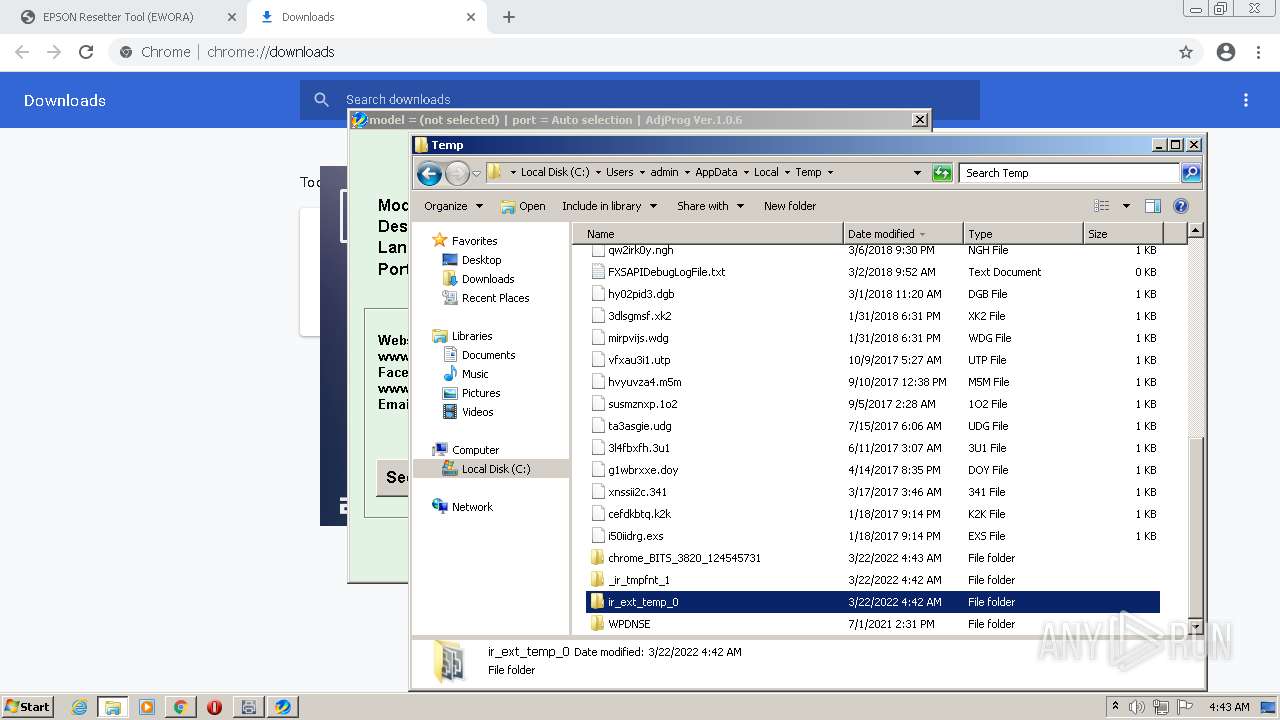Click AppData in the address path
This screenshot has height=720, width=1280.
pos(716,173)
